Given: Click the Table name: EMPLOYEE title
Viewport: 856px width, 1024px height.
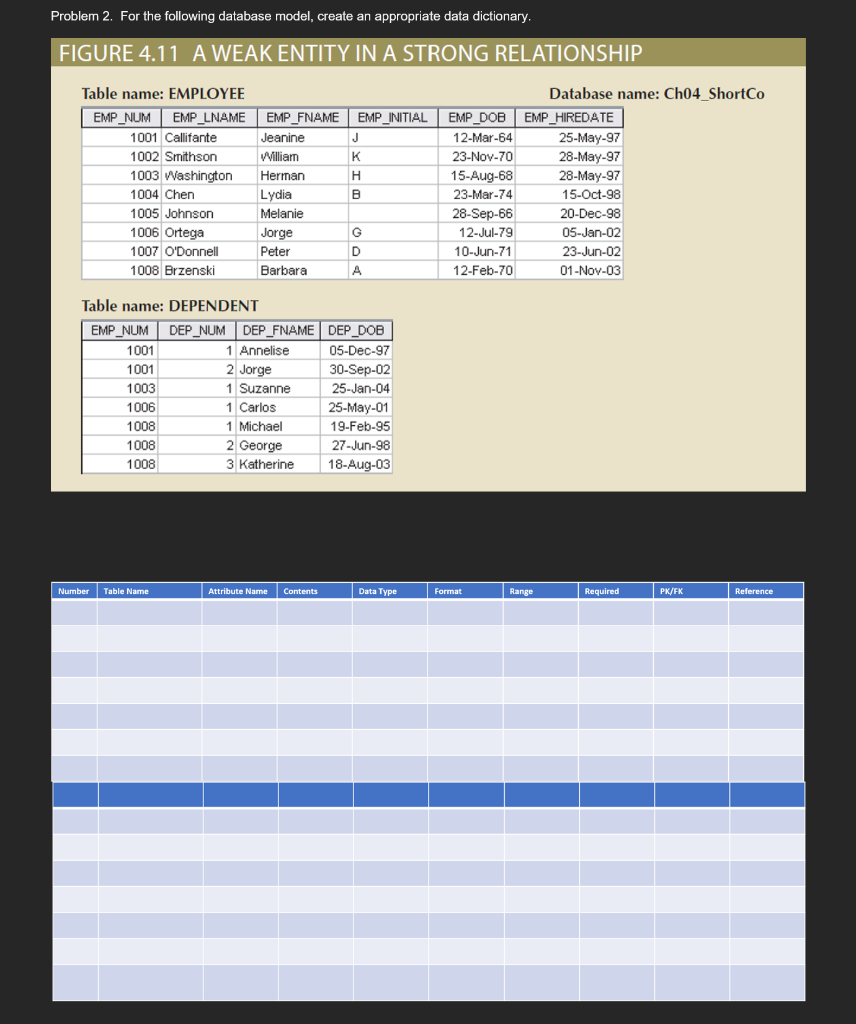Looking at the screenshot, I should tap(163, 93).
